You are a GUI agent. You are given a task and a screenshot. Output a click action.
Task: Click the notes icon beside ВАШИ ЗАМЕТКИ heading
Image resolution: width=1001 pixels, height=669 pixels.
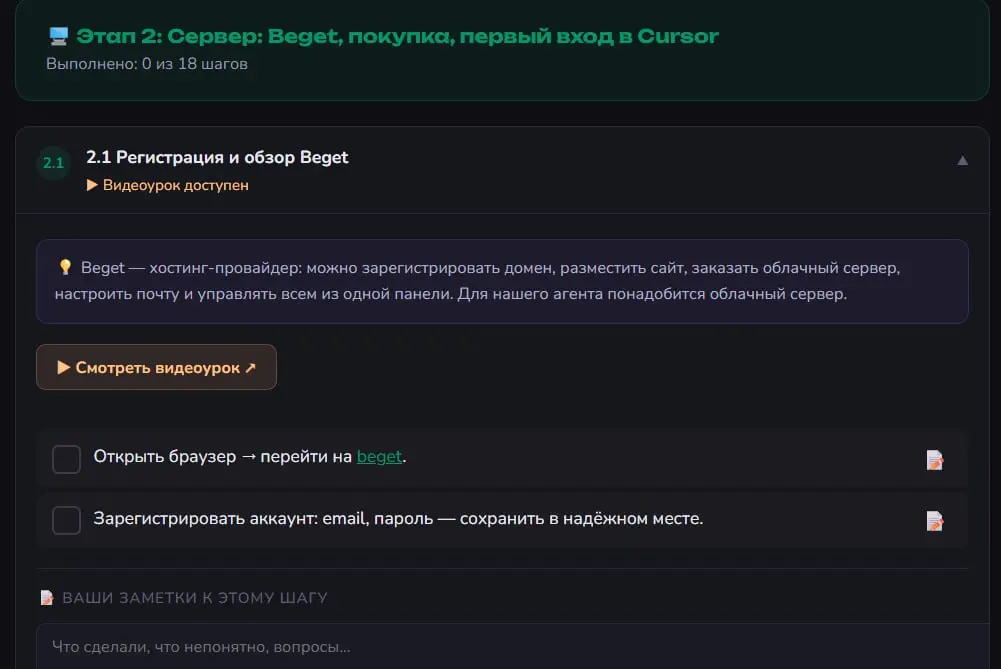47,598
